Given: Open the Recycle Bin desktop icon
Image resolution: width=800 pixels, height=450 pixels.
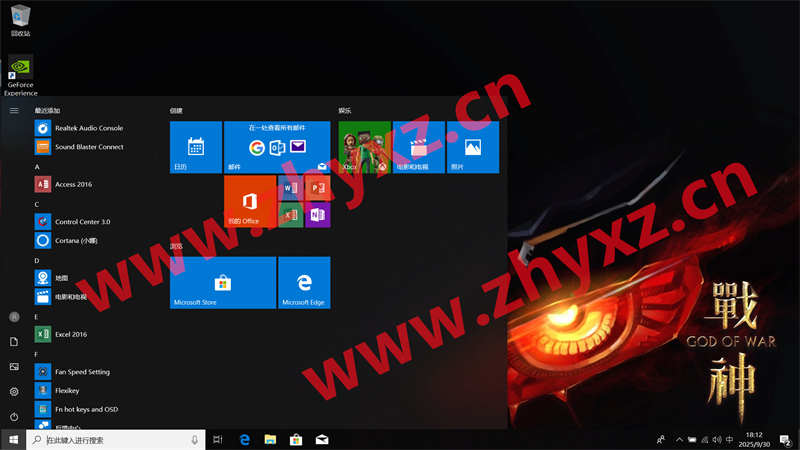Looking at the screenshot, I should point(20,20).
